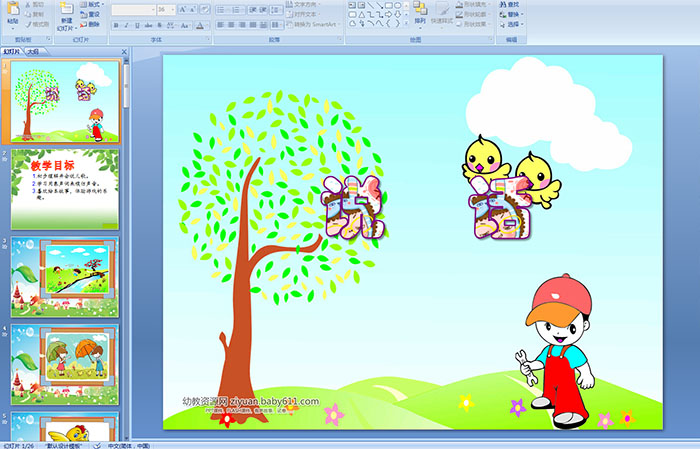The height and width of the screenshot is (449, 700).
Task: Select the Format Painter (格式刷) brush
Action: (x=37, y=24)
